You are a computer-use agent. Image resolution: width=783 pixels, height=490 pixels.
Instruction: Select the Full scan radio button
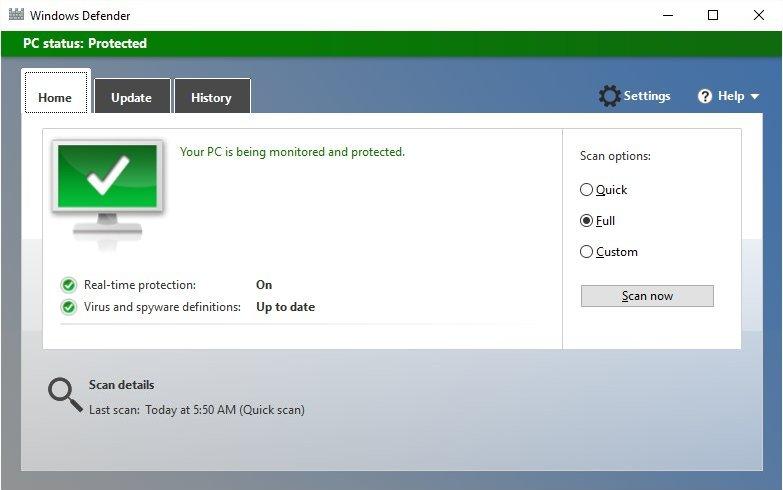[x=586, y=221]
